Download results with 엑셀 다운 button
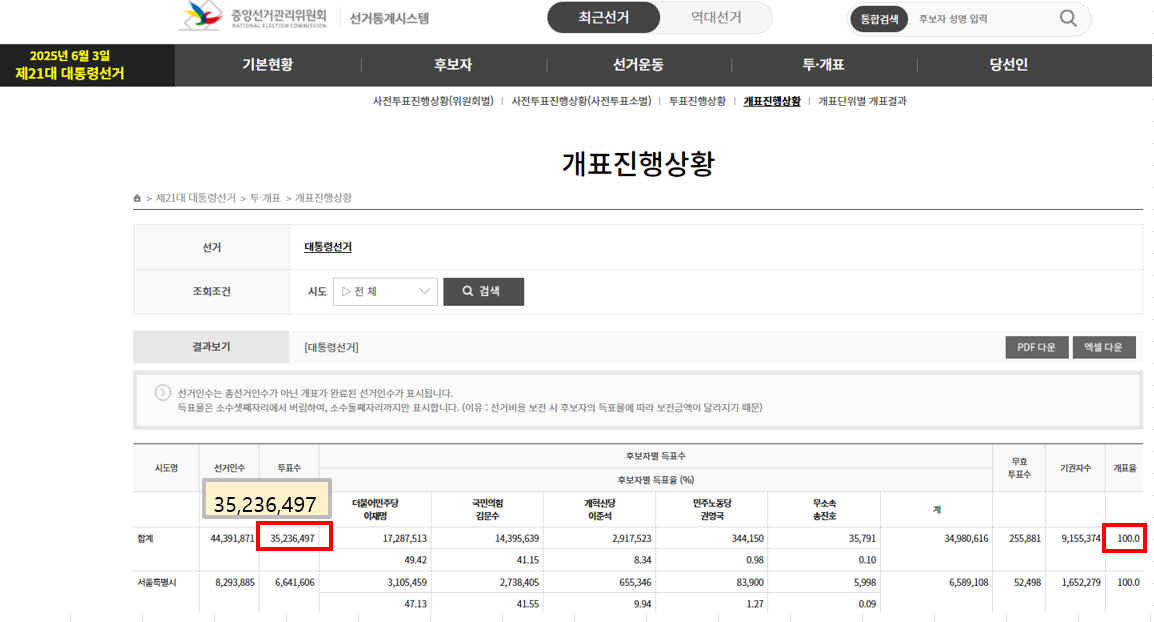Image resolution: width=1154 pixels, height=622 pixels. pyautogui.click(x=1104, y=347)
